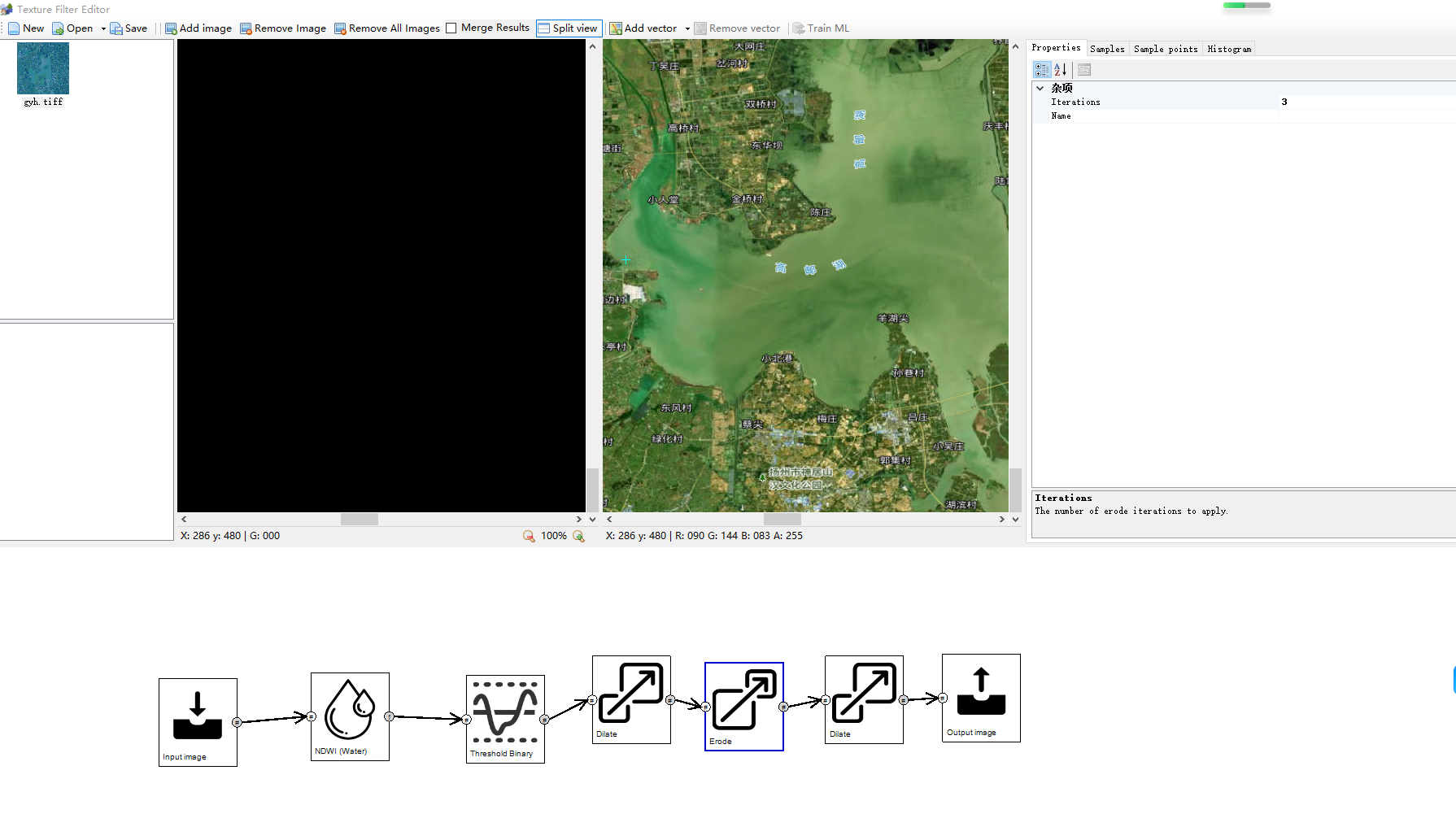The image size is (1456, 827).
Task: Click right view RGBA status text
Action: click(x=704, y=536)
